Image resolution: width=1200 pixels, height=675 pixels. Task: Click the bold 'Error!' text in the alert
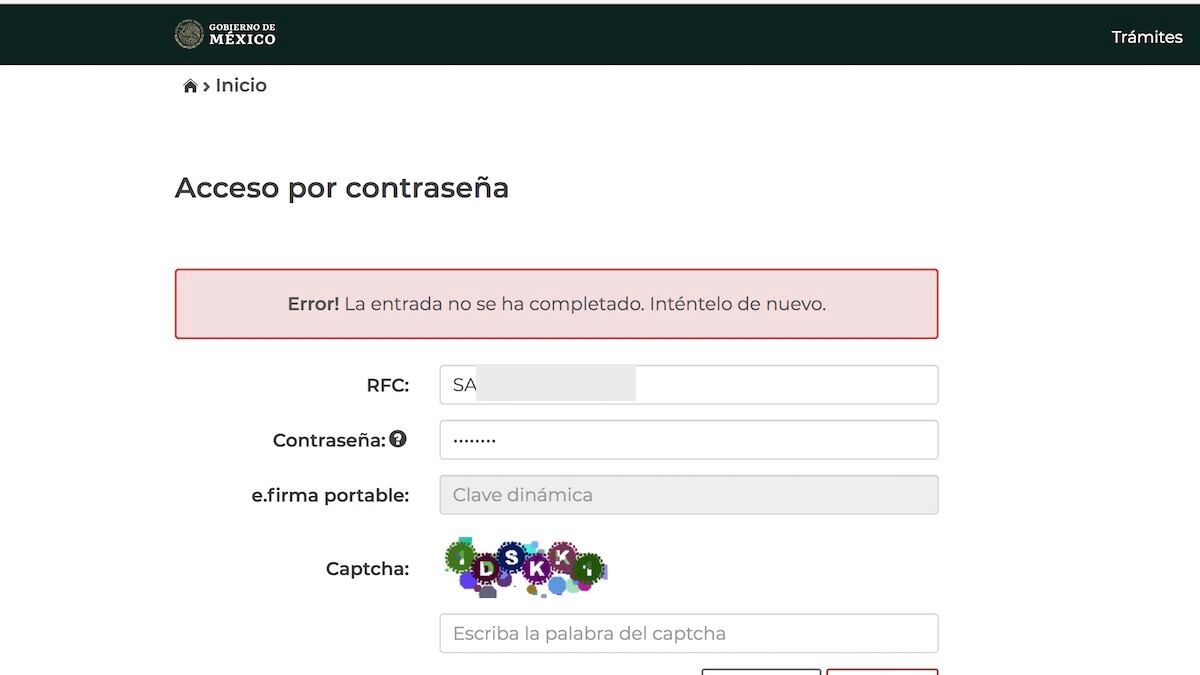coord(313,304)
